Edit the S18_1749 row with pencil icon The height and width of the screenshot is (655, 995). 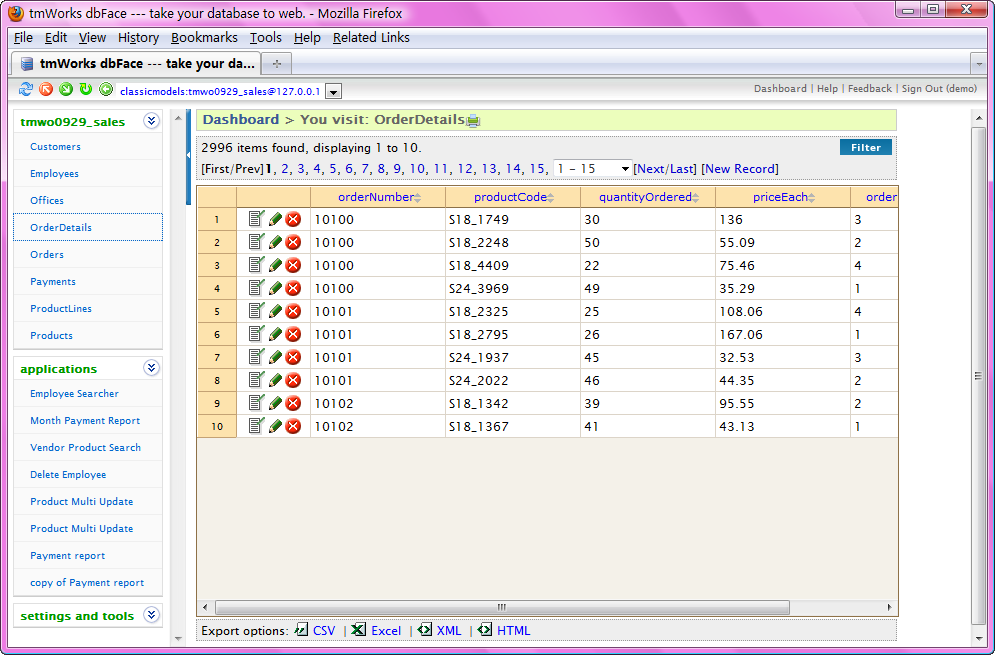click(x=275, y=220)
